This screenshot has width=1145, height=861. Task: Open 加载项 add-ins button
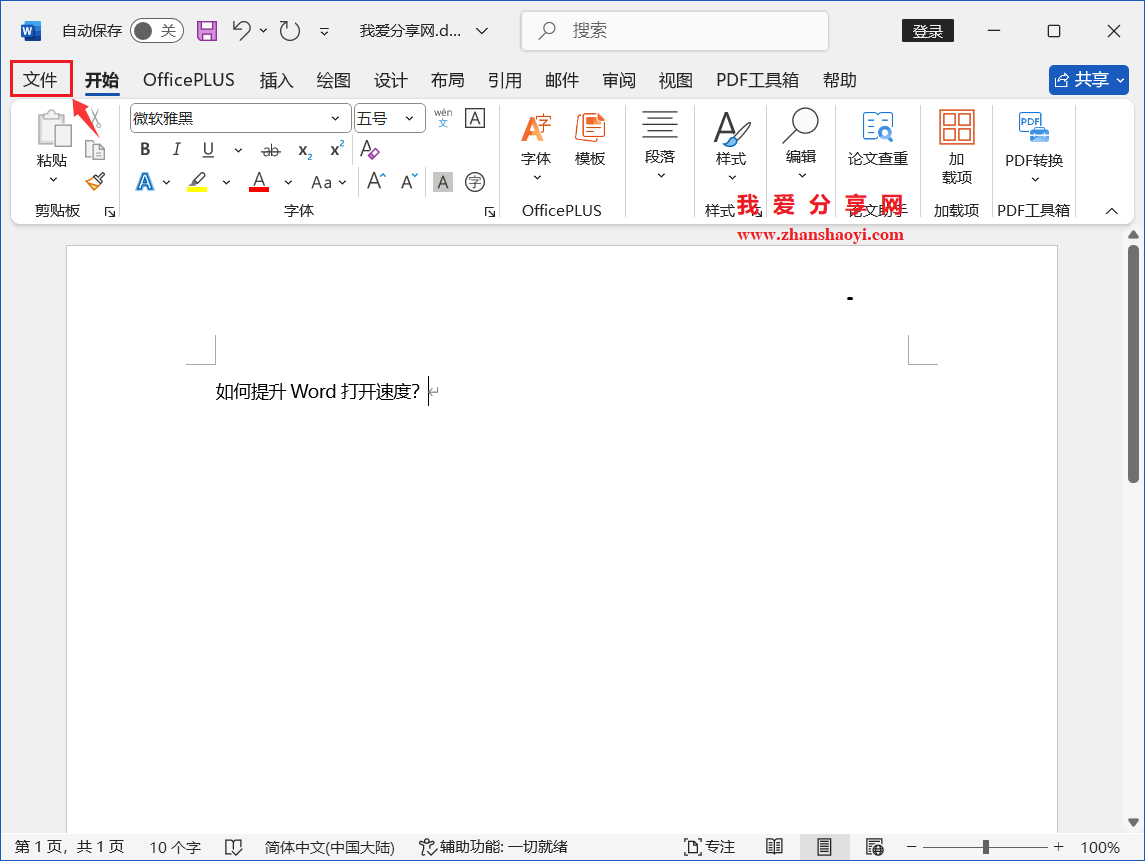coord(957,148)
